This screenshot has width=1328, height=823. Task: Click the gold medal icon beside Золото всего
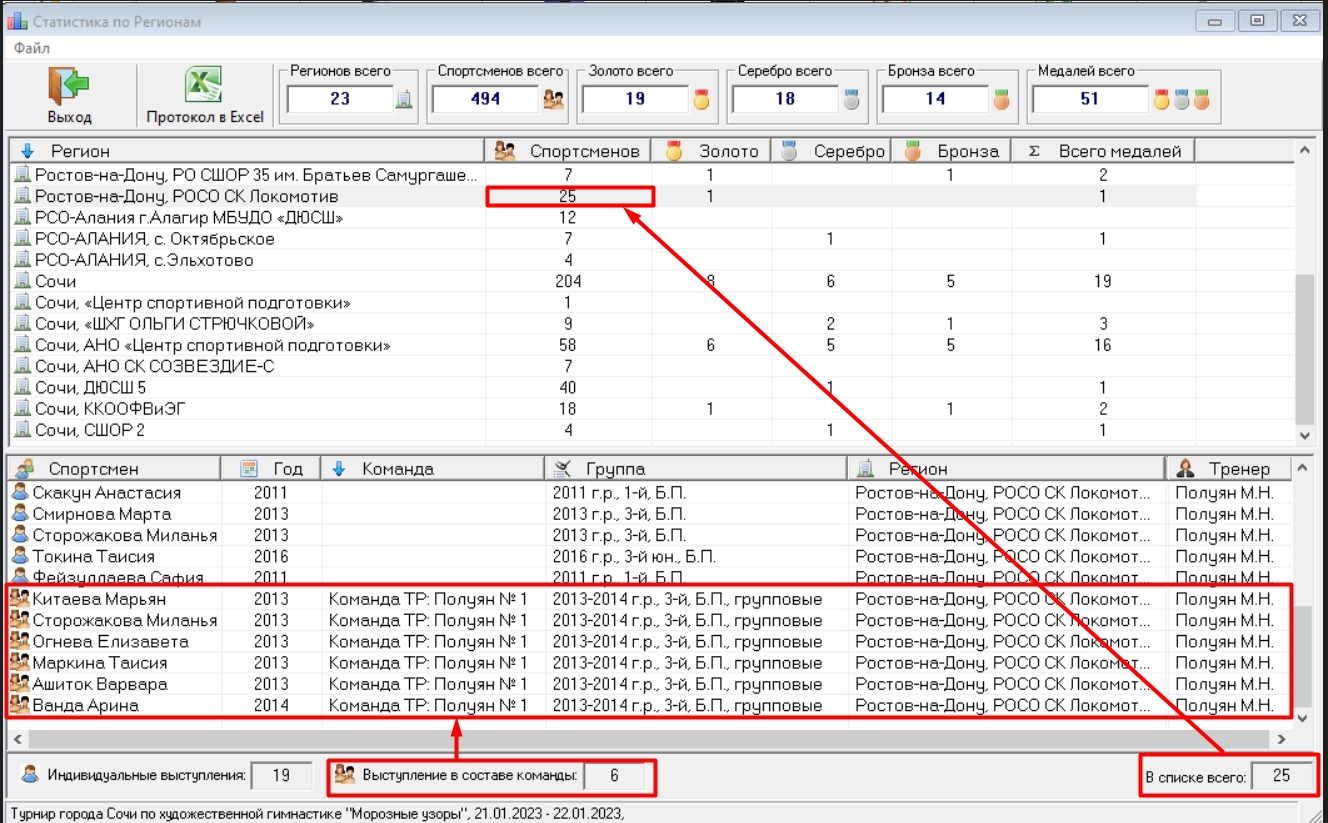(x=702, y=99)
